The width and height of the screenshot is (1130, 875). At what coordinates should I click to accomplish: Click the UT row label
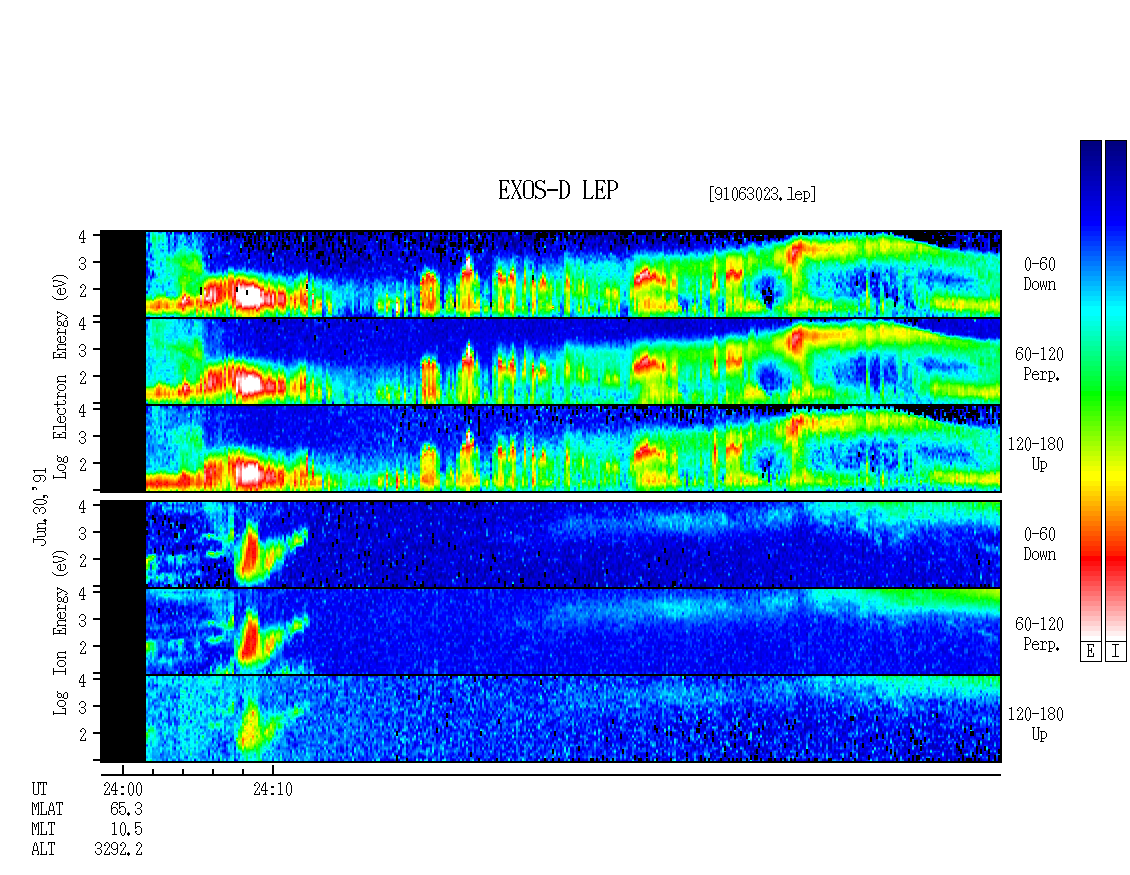(x=39, y=789)
